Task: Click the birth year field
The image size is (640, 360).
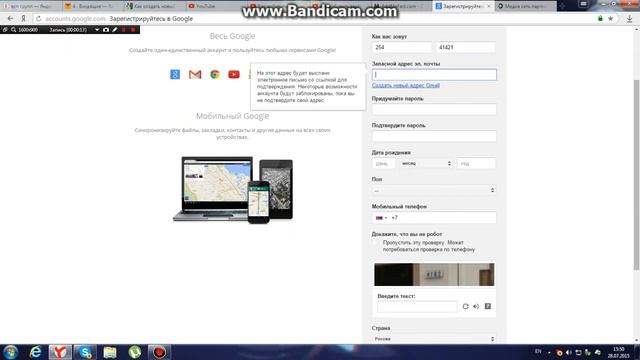Action: click(476, 163)
